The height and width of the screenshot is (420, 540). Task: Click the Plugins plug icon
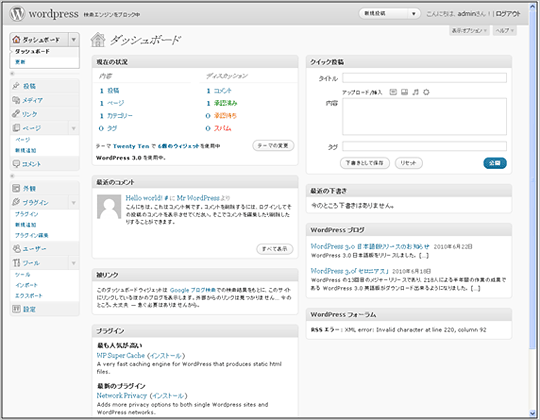pyautogui.click(x=16, y=202)
